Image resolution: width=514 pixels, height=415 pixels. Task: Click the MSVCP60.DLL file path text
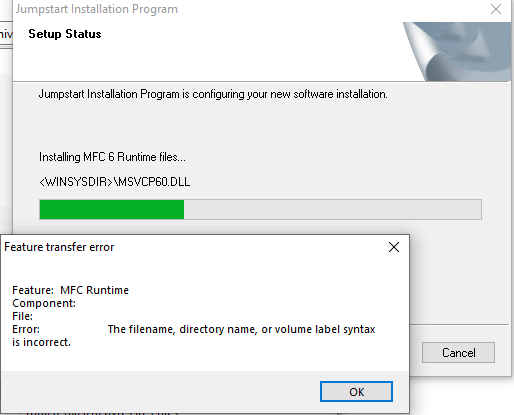pyautogui.click(x=115, y=182)
